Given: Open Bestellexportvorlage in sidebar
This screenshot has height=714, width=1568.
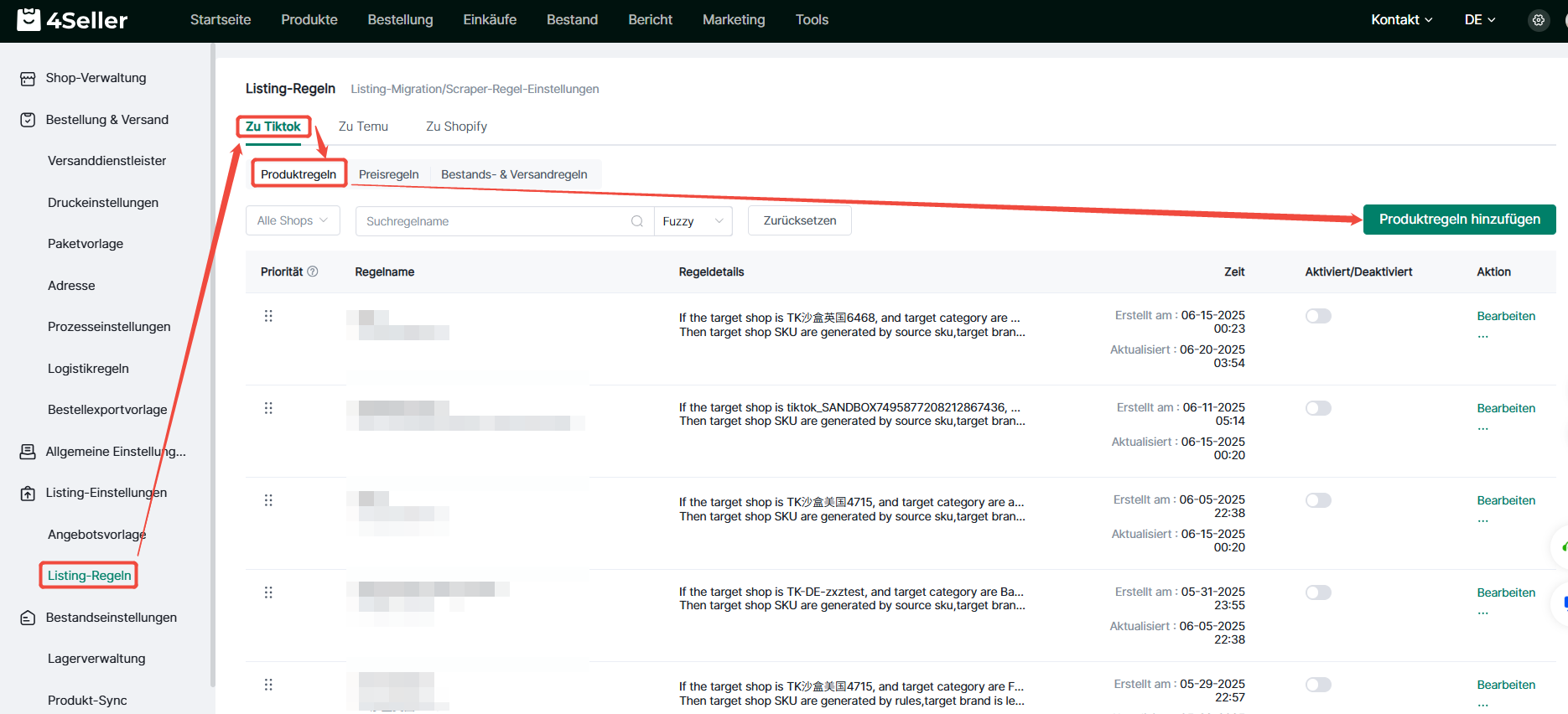Looking at the screenshot, I should [107, 410].
